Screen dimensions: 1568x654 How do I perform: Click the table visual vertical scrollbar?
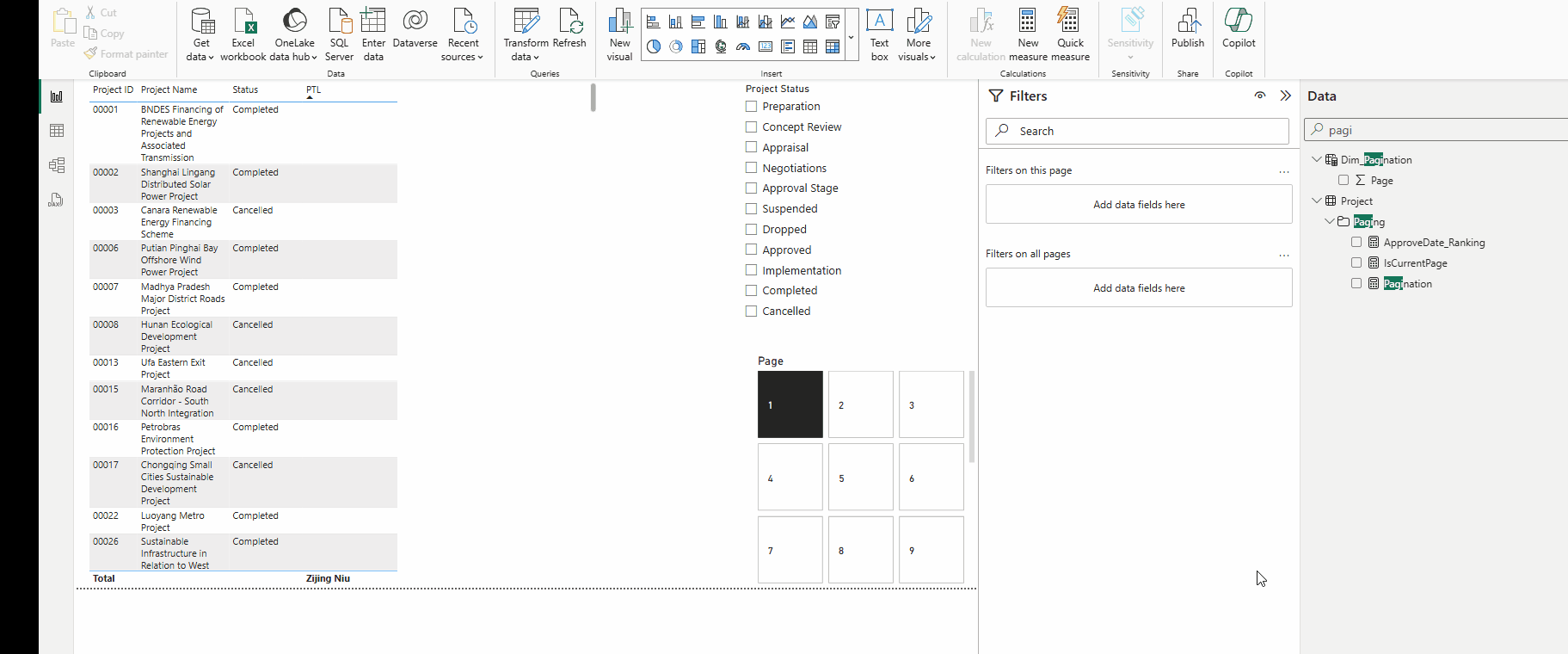click(x=593, y=97)
